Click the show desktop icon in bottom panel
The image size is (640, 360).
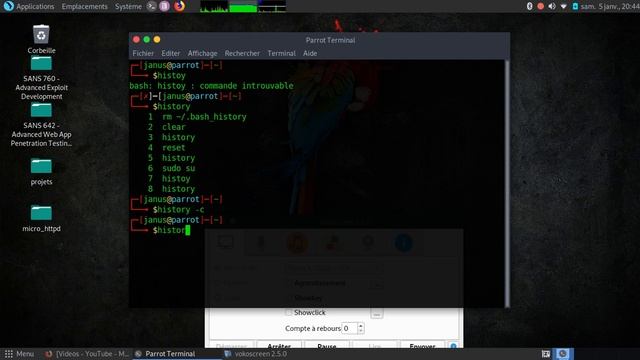(546, 354)
